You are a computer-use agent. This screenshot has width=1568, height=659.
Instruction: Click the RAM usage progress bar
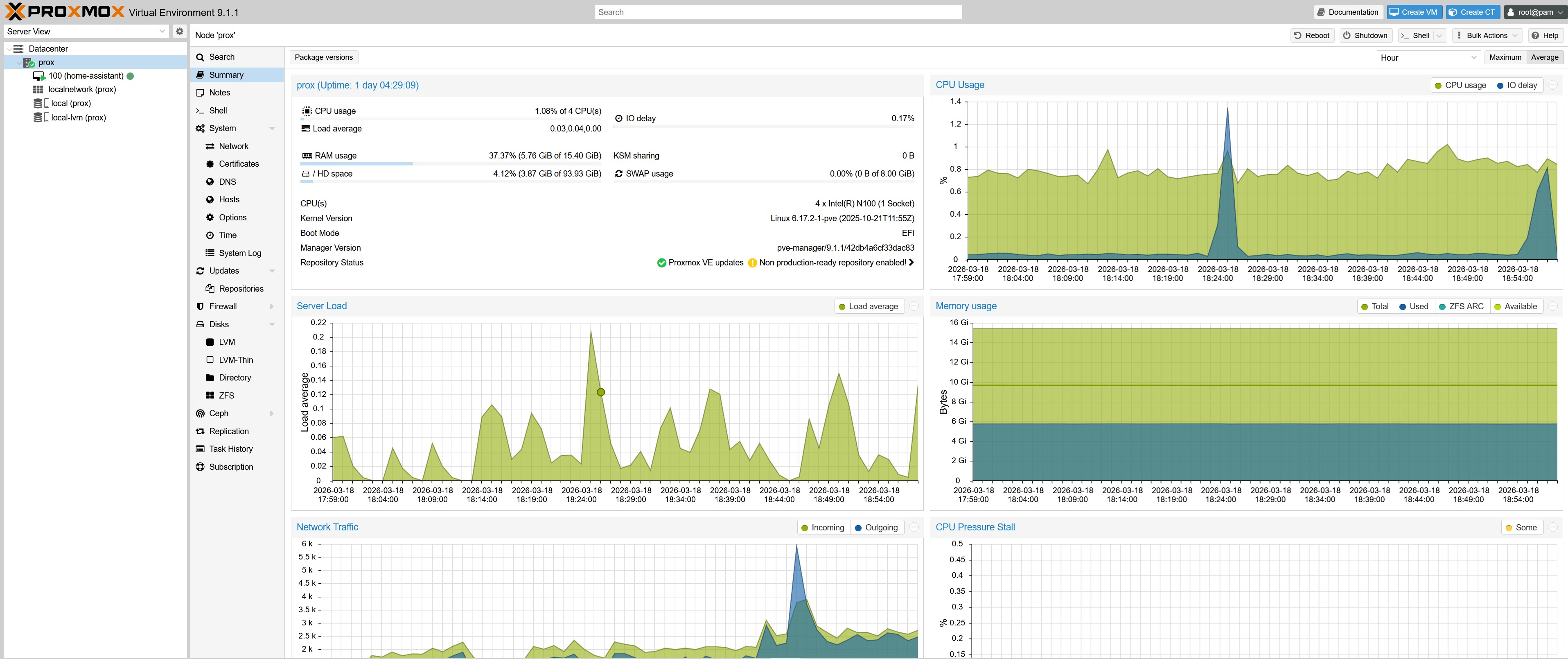(x=451, y=164)
